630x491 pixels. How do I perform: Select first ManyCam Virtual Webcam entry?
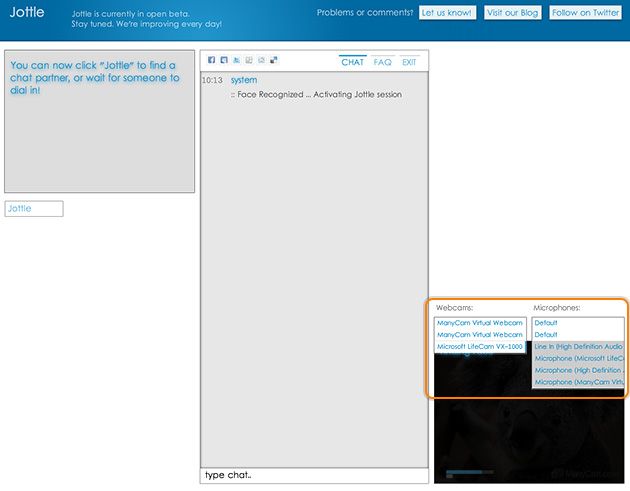(480, 323)
